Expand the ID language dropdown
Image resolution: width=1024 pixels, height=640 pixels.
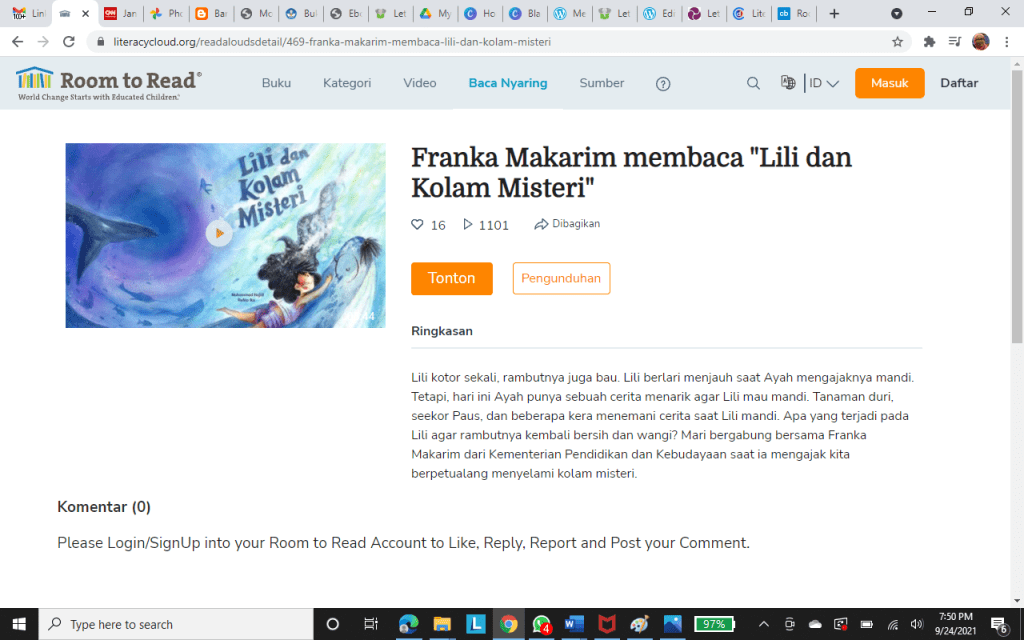[824, 83]
